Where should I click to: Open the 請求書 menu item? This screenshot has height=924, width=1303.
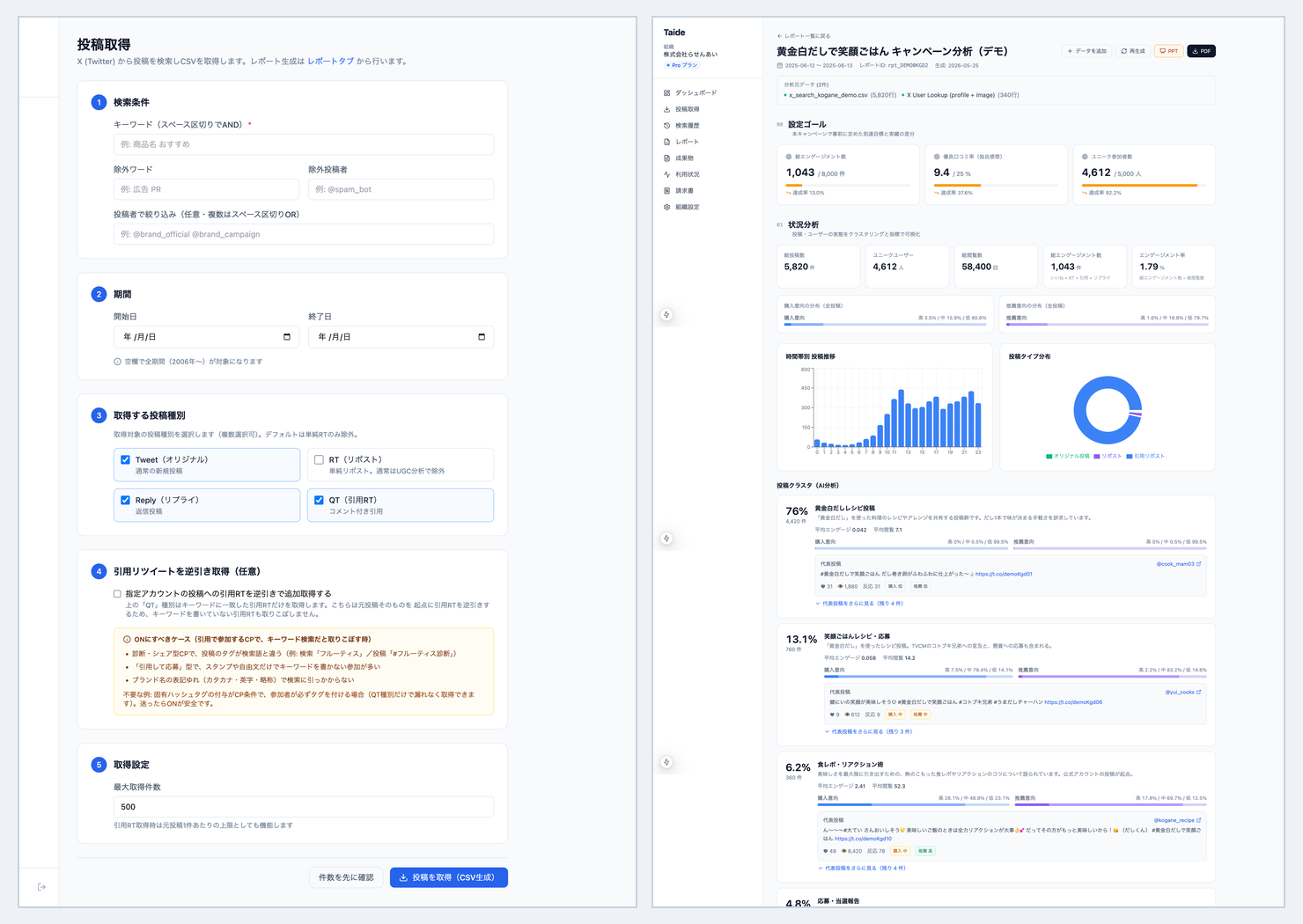pyautogui.click(x=684, y=190)
